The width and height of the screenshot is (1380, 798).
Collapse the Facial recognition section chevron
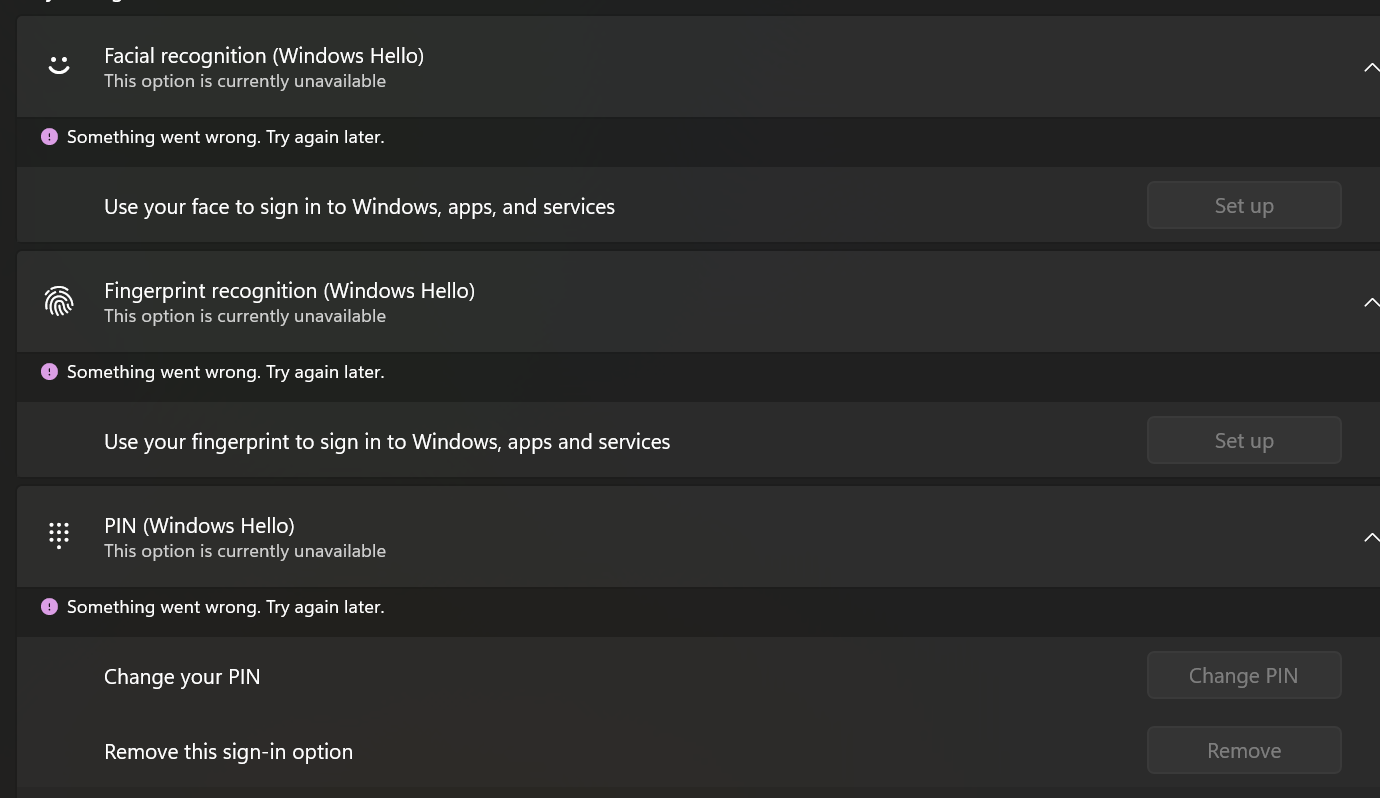pyautogui.click(x=1371, y=67)
